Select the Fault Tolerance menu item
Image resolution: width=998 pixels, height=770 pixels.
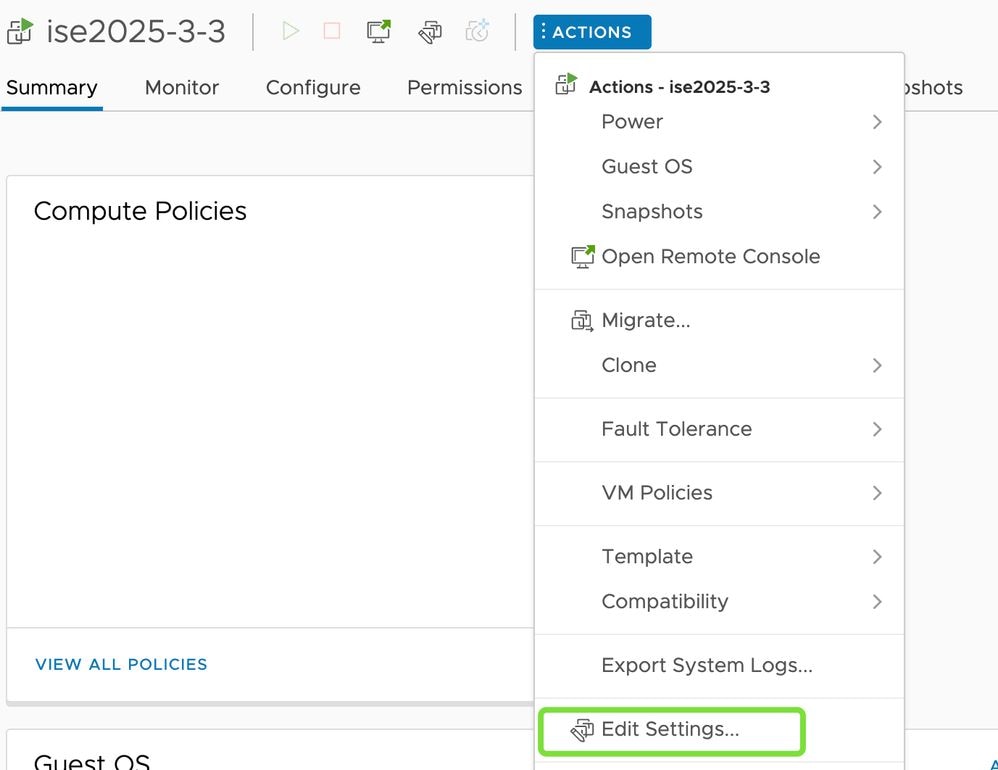tap(676, 429)
